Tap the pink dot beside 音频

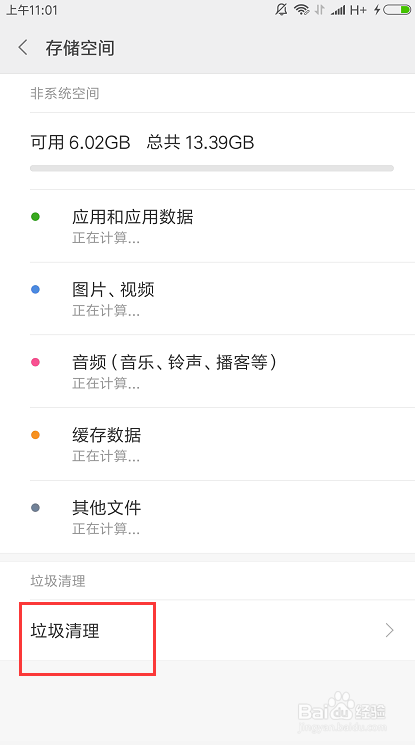(x=35, y=362)
